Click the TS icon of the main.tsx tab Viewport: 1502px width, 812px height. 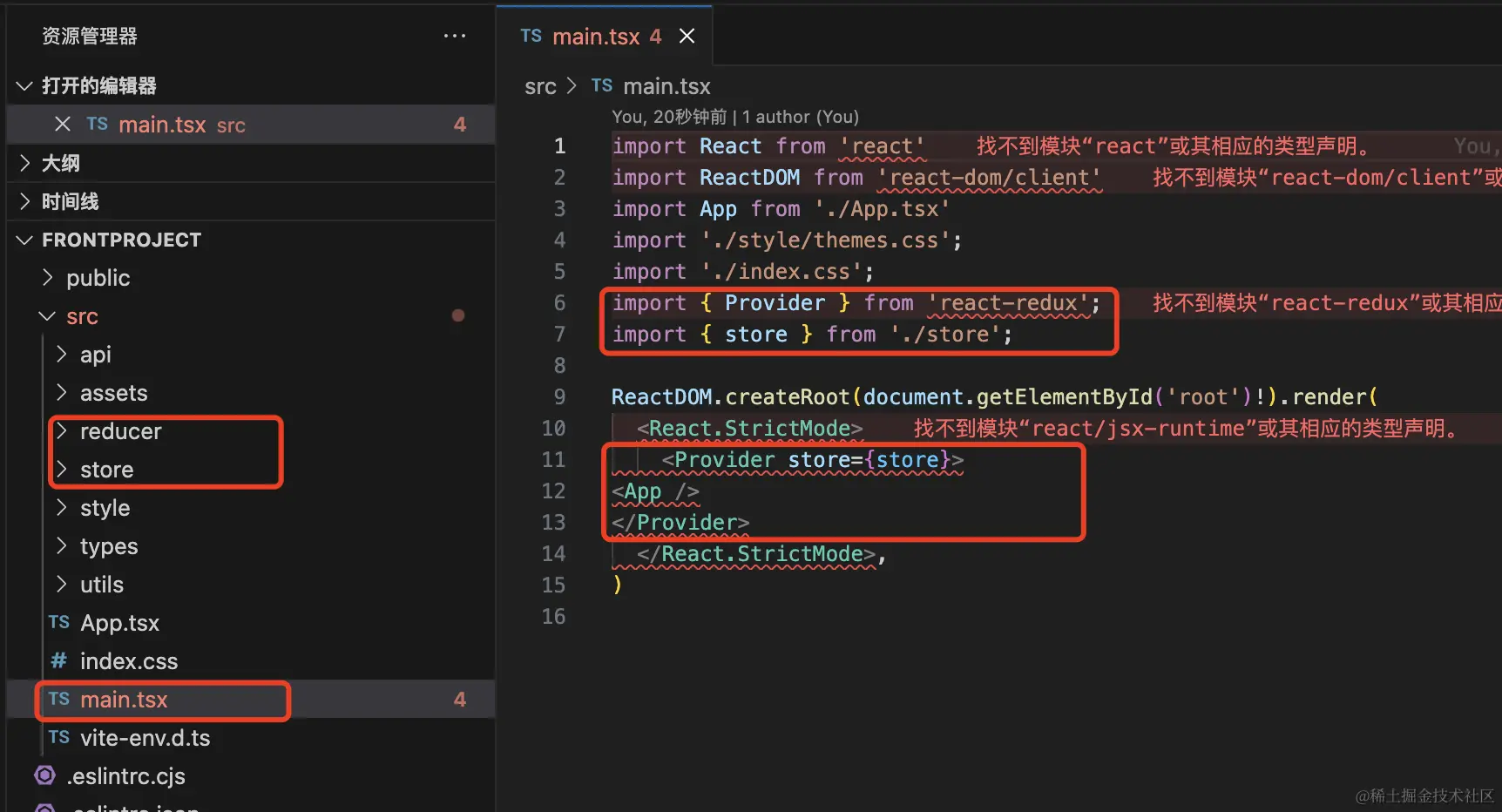(531, 36)
